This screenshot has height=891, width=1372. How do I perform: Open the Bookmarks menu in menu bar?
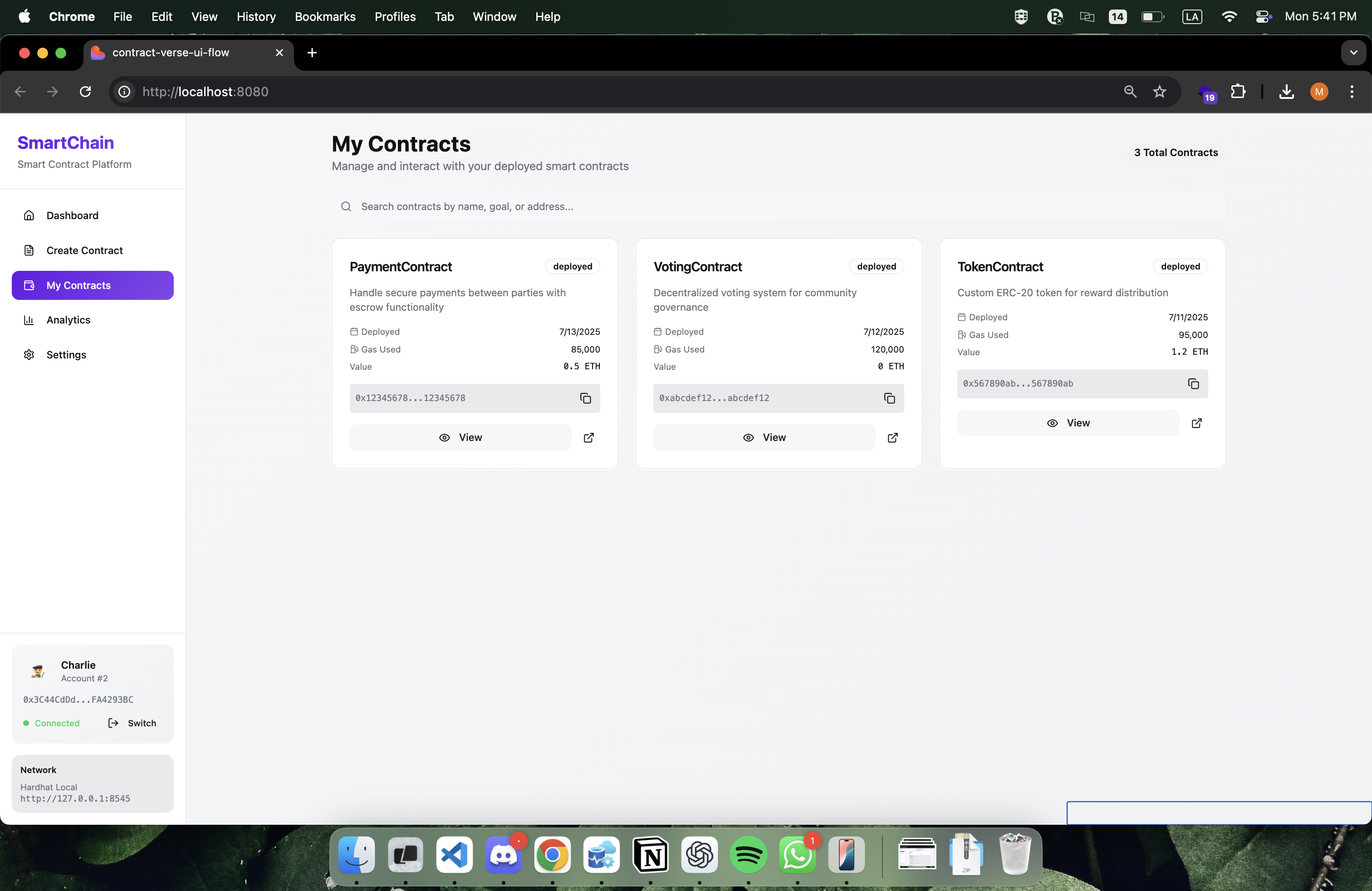(x=324, y=17)
